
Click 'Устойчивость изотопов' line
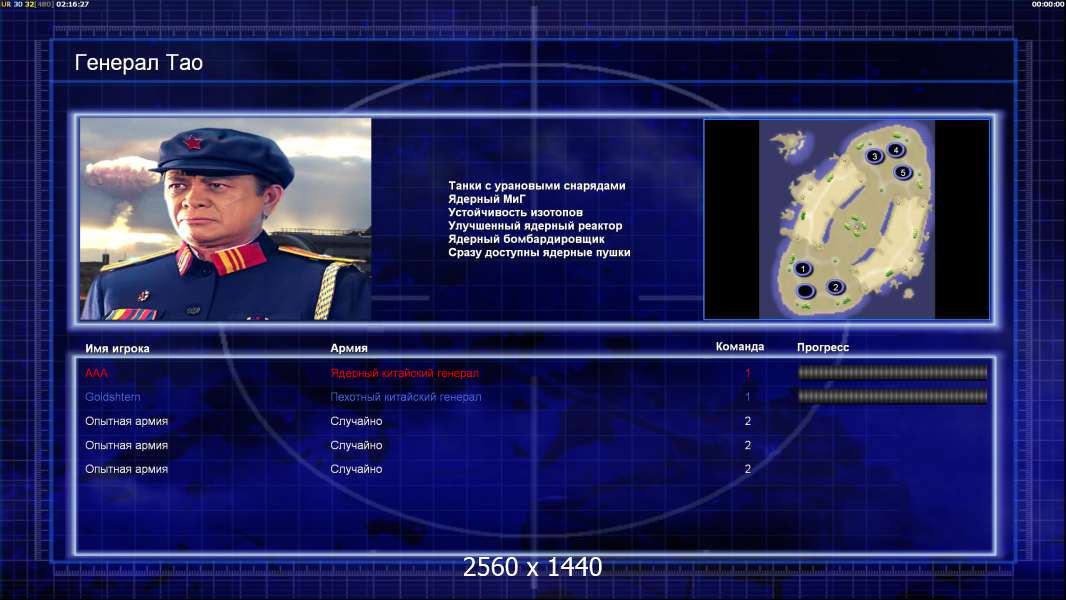515,212
